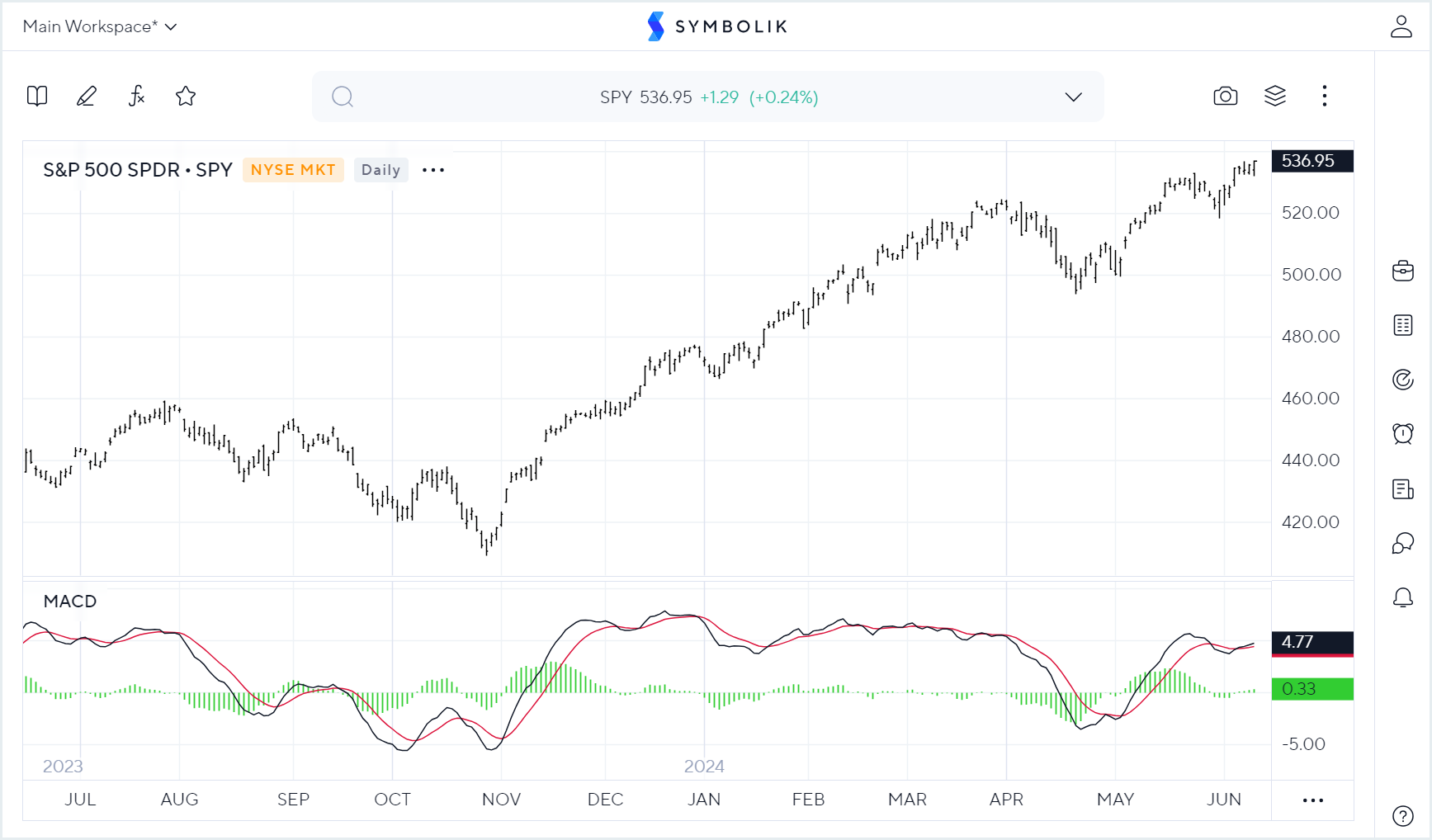Click the Symbolik logo
This screenshot has width=1432, height=840.
[x=717, y=26]
